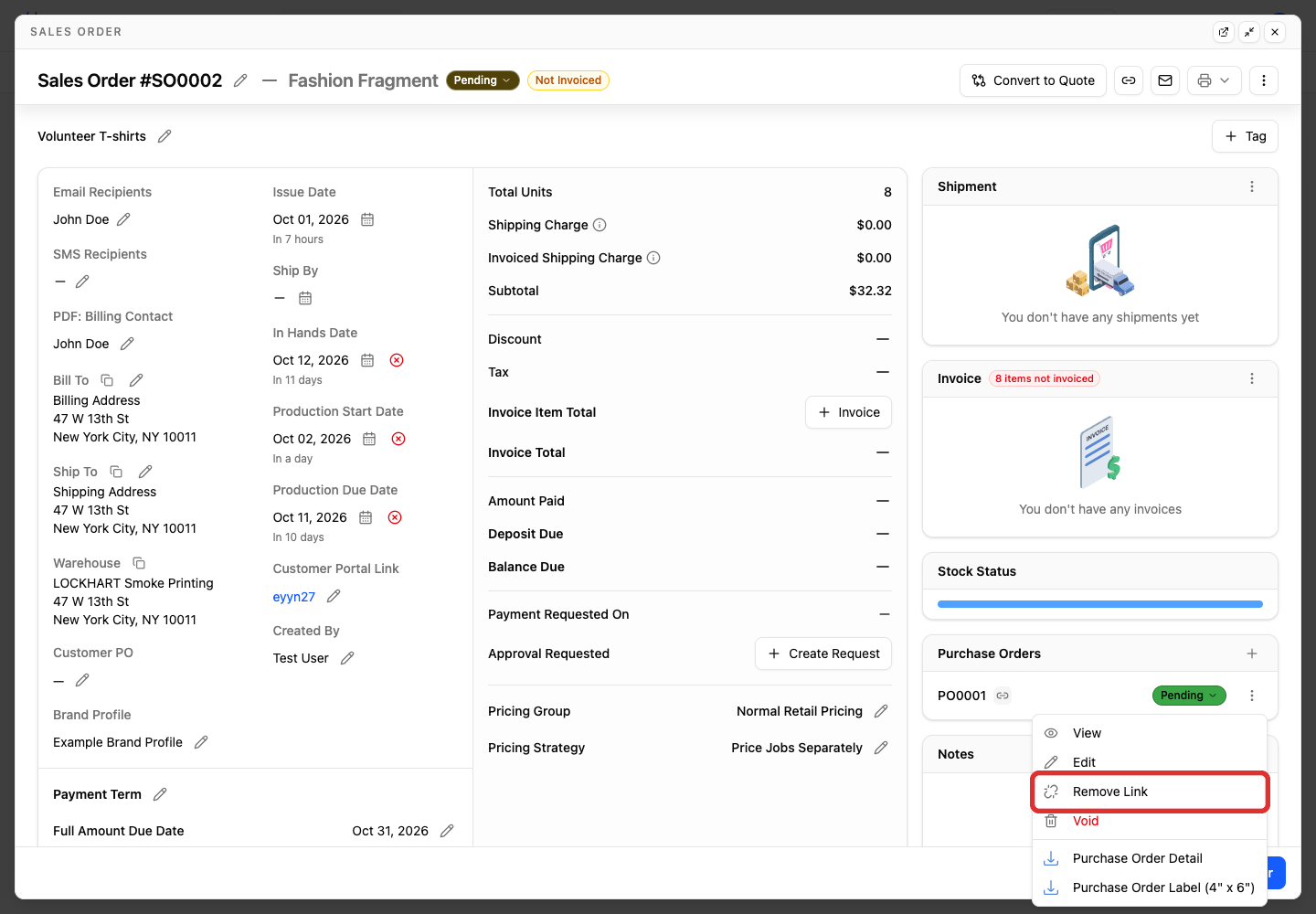The width and height of the screenshot is (1316, 914).
Task: Edit the Email Recipients John Doe
Action: (123, 219)
